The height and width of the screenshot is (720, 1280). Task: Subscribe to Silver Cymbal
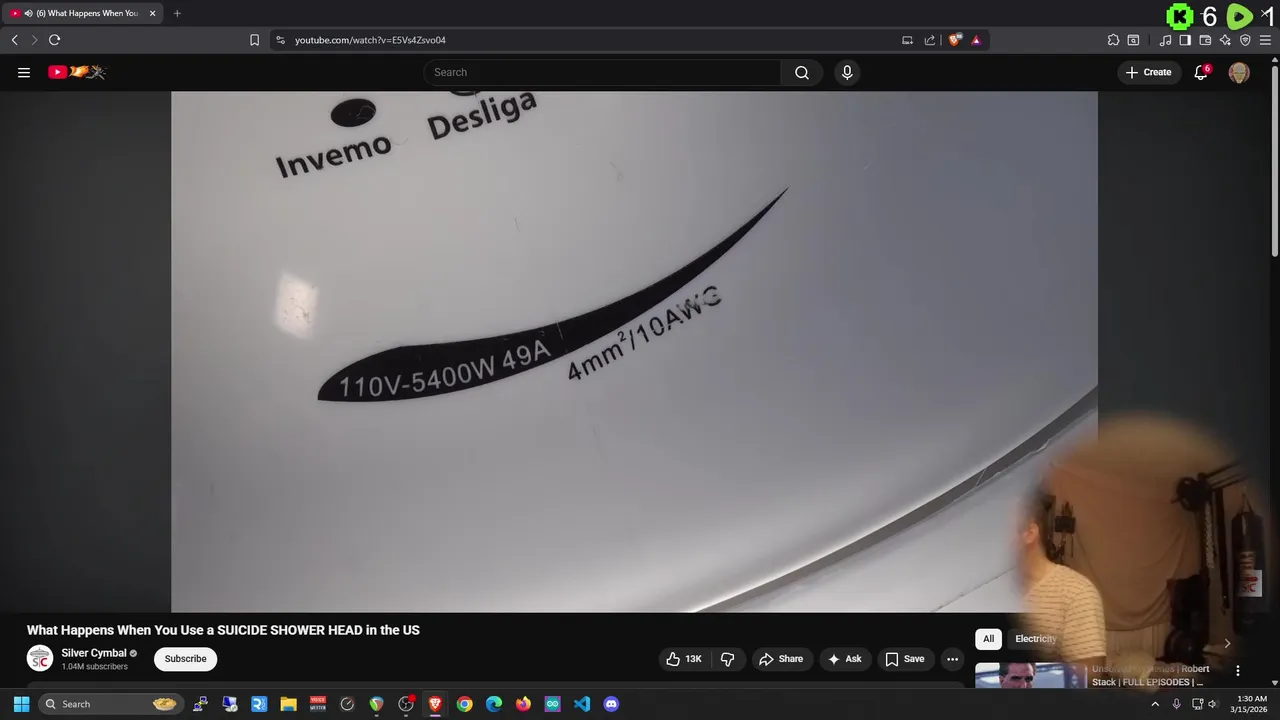[185, 659]
